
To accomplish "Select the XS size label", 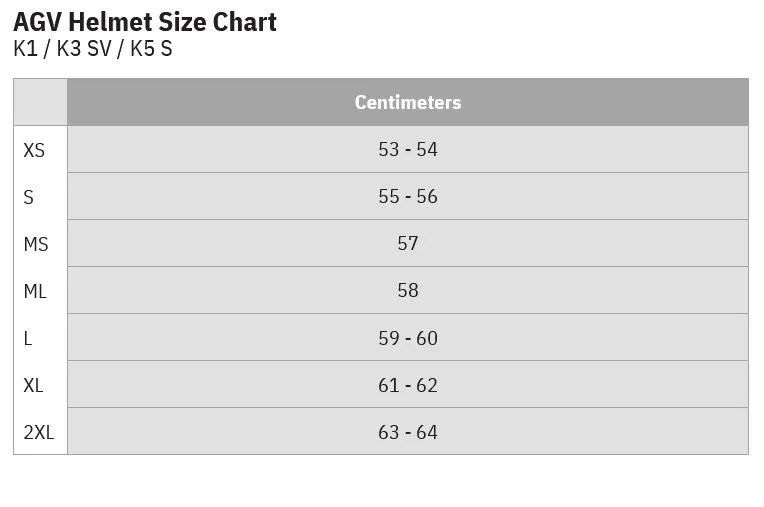I will pos(34,150).
